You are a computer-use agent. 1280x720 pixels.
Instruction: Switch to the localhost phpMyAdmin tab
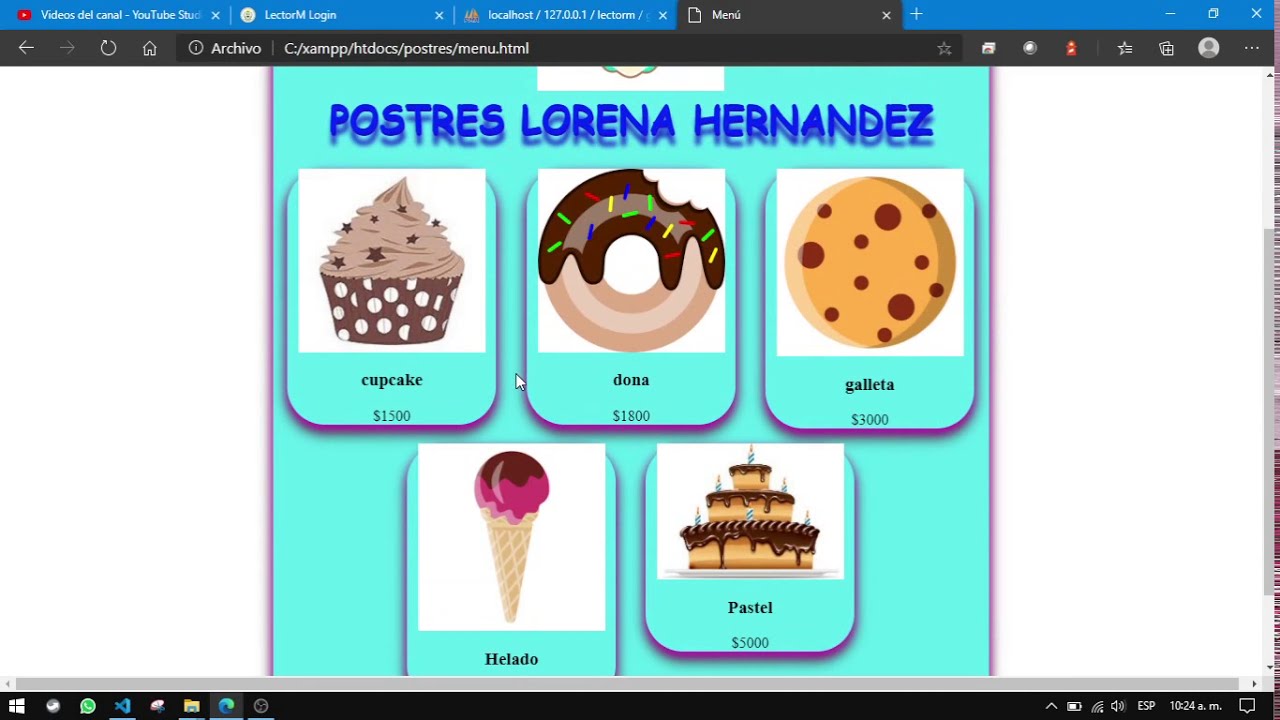(x=565, y=15)
